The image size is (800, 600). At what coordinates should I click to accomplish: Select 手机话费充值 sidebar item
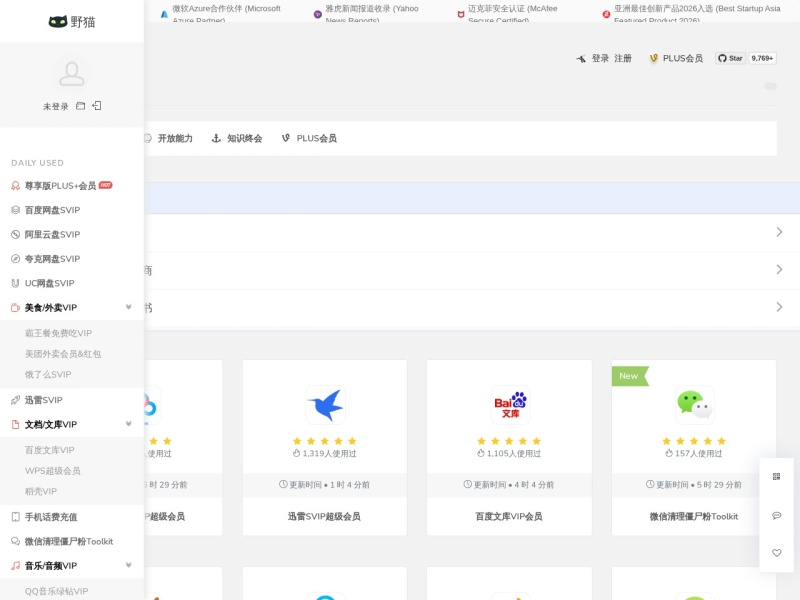[51, 517]
